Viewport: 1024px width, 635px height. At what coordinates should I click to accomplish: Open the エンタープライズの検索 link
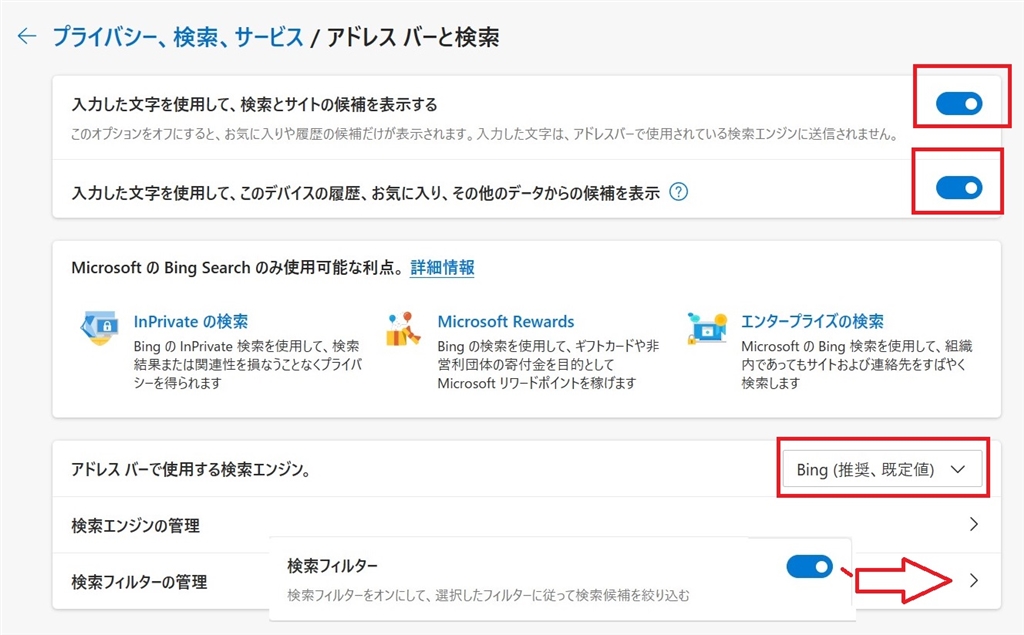[x=812, y=322]
